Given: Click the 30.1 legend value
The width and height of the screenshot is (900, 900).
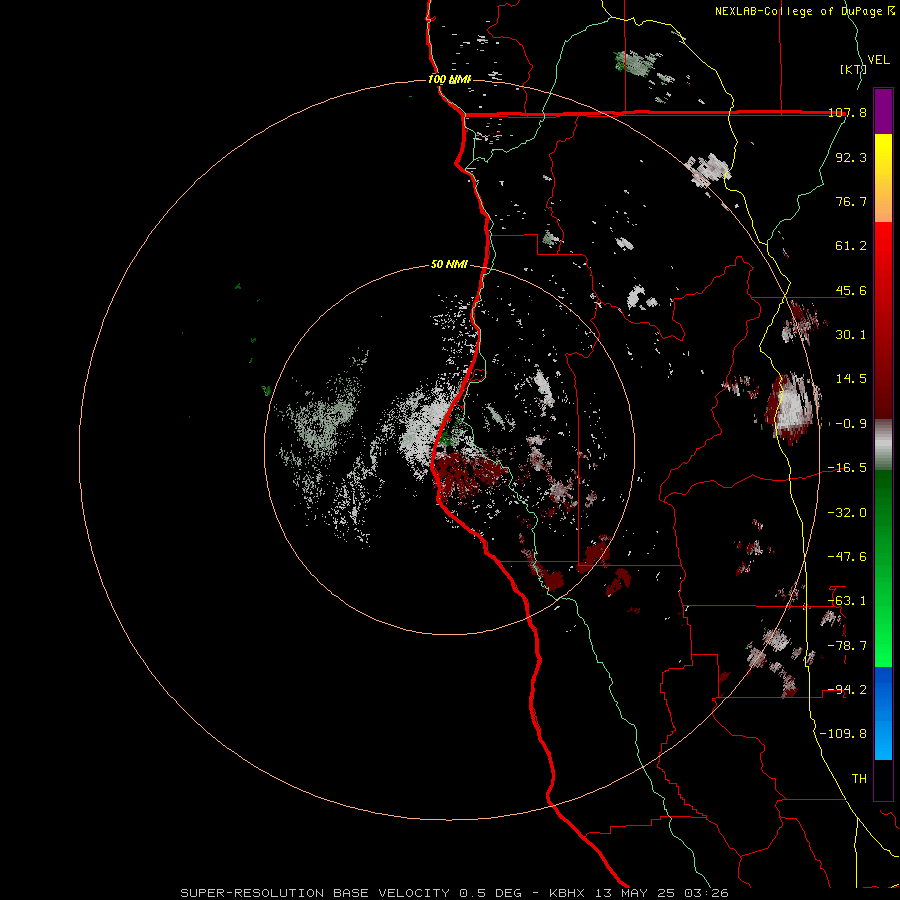Looking at the screenshot, I should [851, 335].
